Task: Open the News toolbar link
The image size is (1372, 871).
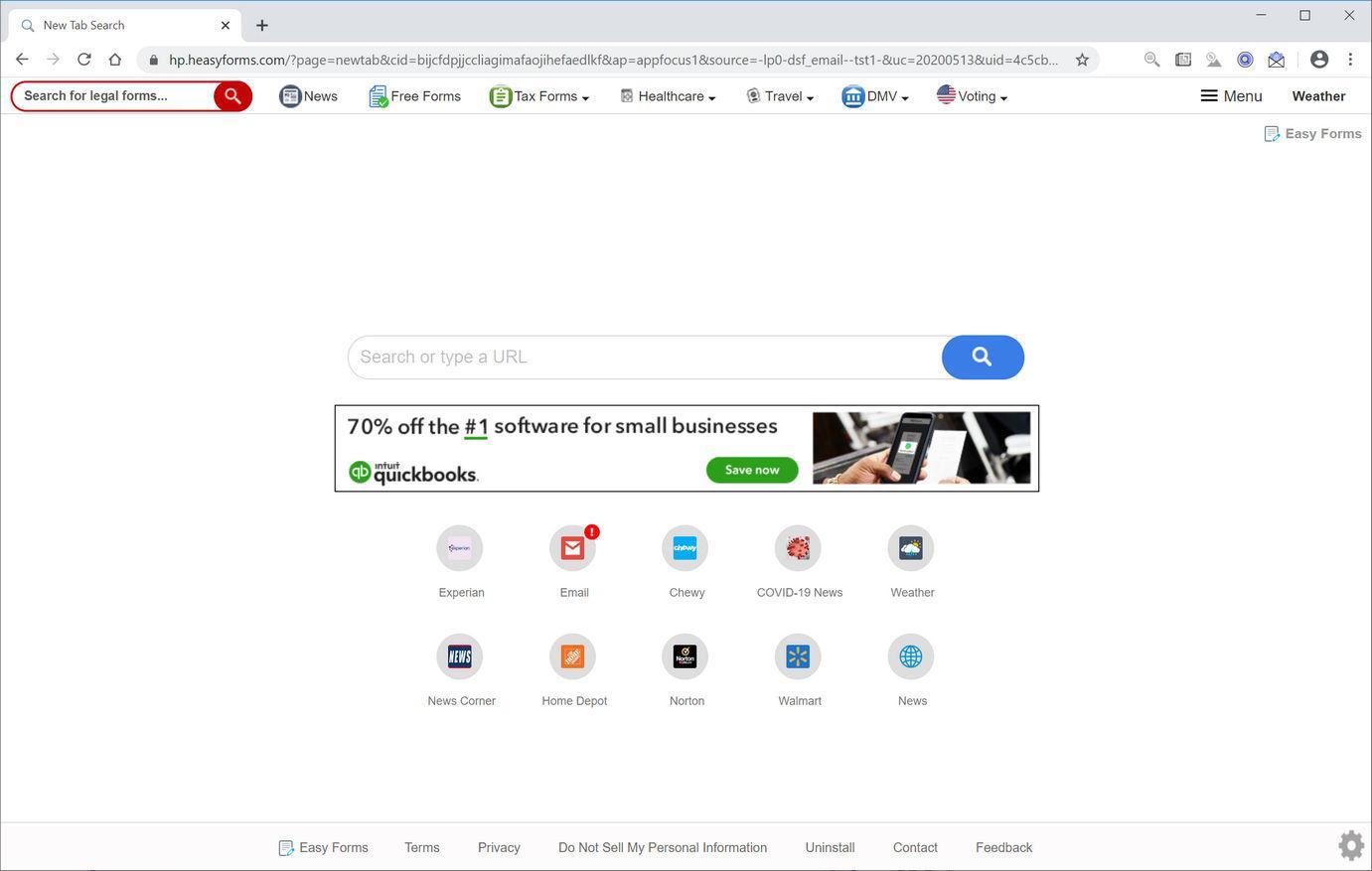Action: point(308,96)
